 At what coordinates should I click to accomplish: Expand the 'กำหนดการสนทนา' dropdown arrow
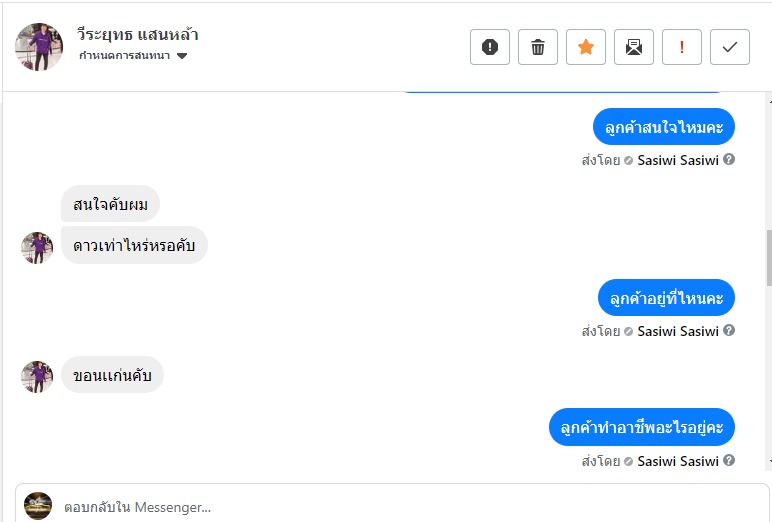pyautogui.click(x=182, y=56)
